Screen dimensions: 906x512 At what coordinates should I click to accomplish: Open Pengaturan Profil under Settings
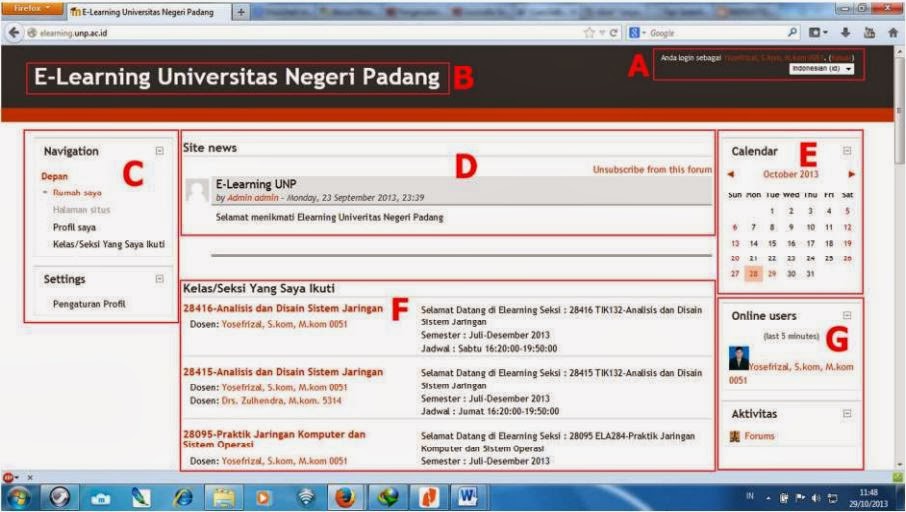coord(89,304)
